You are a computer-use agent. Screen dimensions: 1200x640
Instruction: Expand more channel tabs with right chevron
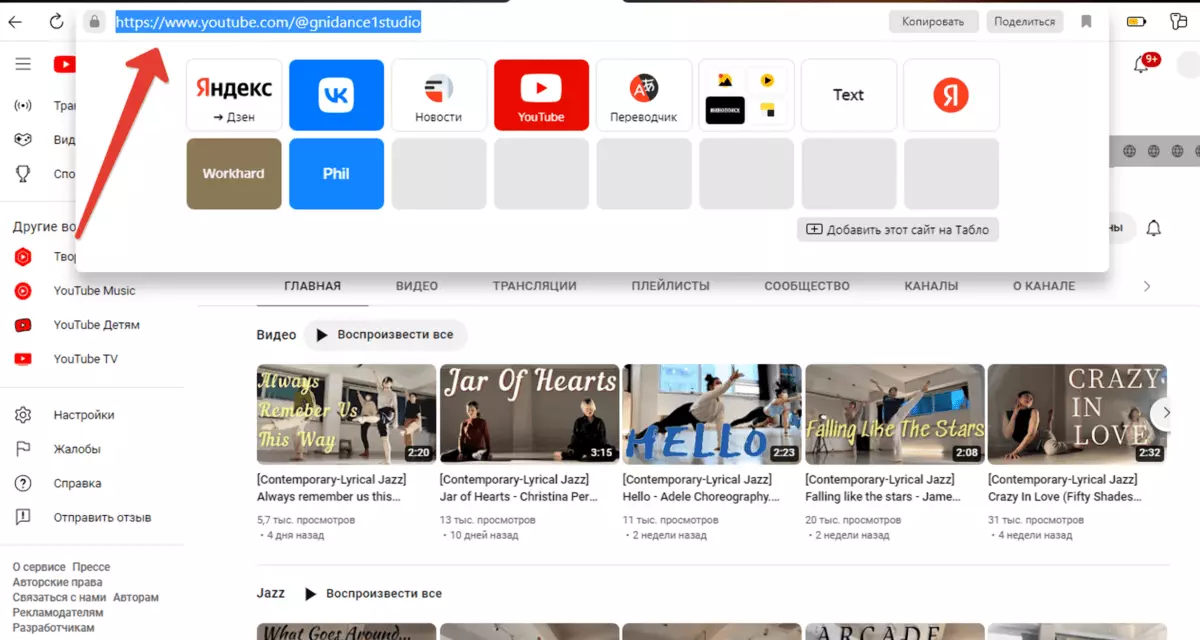pos(1147,286)
